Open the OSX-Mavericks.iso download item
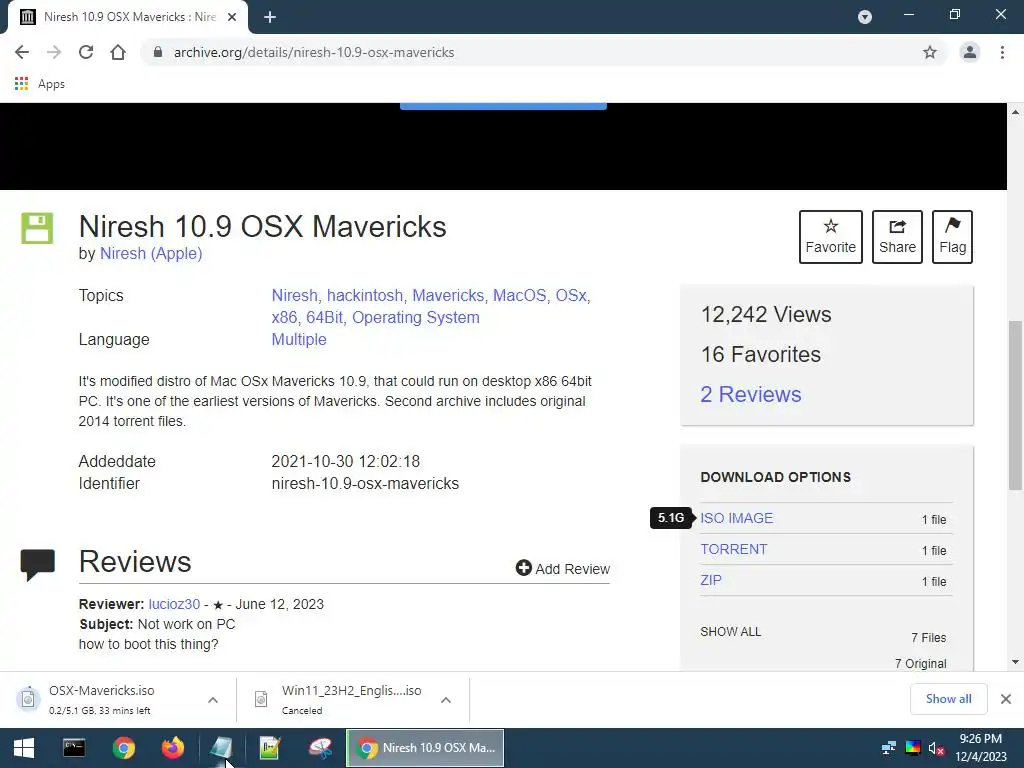This screenshot has height=768, width=1024. 101,699
